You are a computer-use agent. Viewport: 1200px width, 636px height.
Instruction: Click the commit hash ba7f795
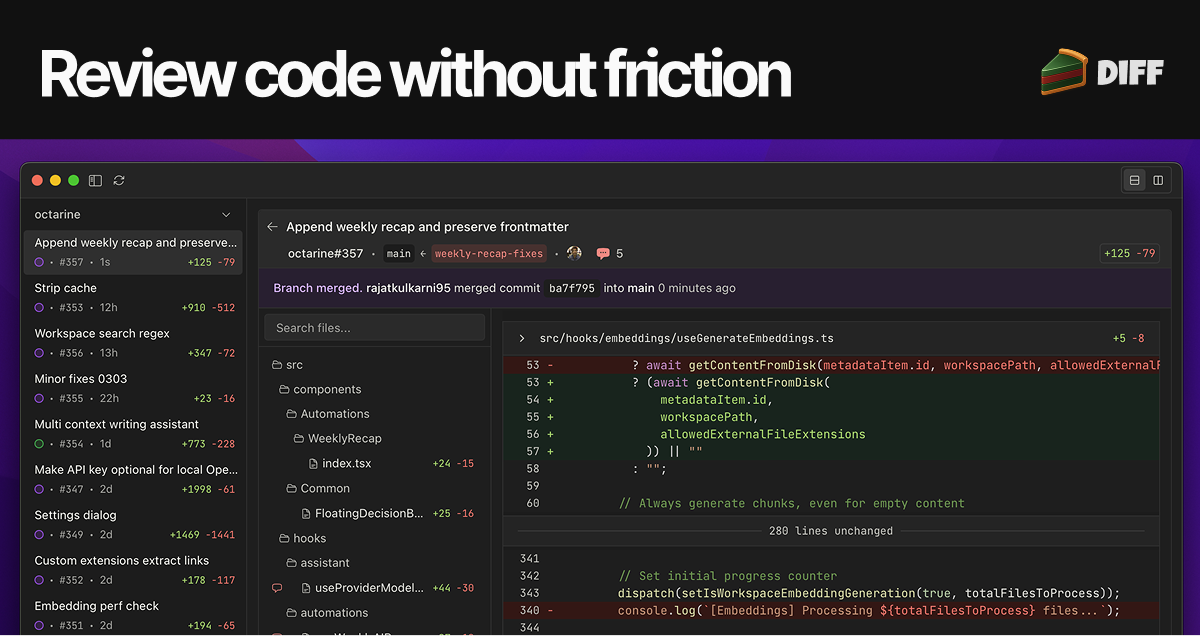(x=572, y=288)
